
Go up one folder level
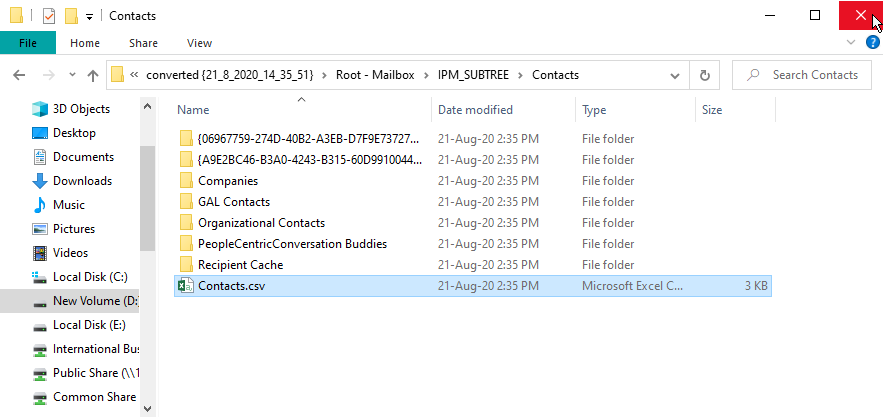click(93, 75)
